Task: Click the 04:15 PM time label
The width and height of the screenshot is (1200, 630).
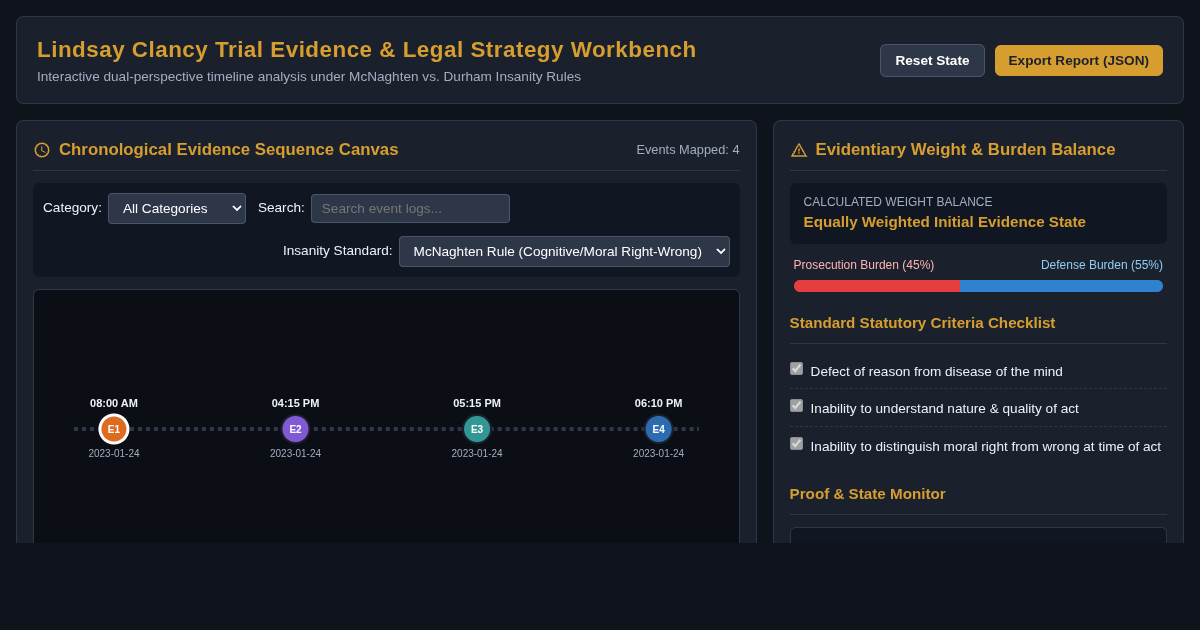Action: point(295,403)
